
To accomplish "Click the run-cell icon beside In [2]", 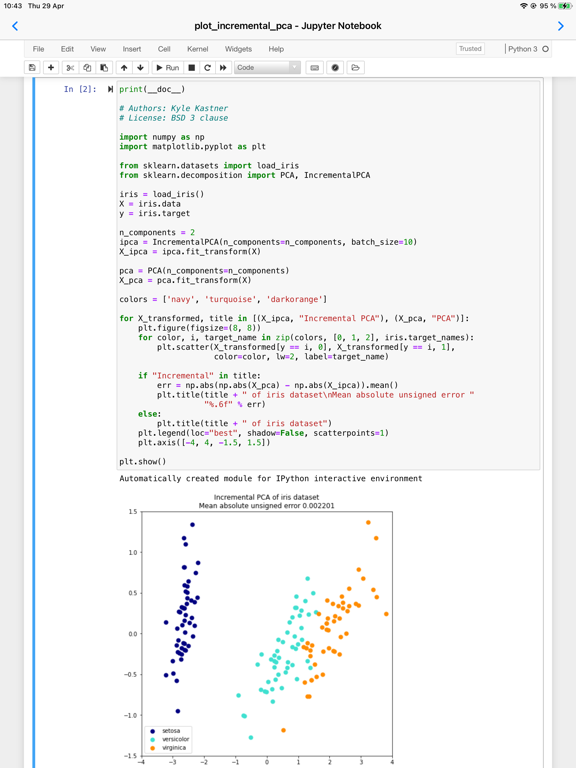I will tap(110, 89).
